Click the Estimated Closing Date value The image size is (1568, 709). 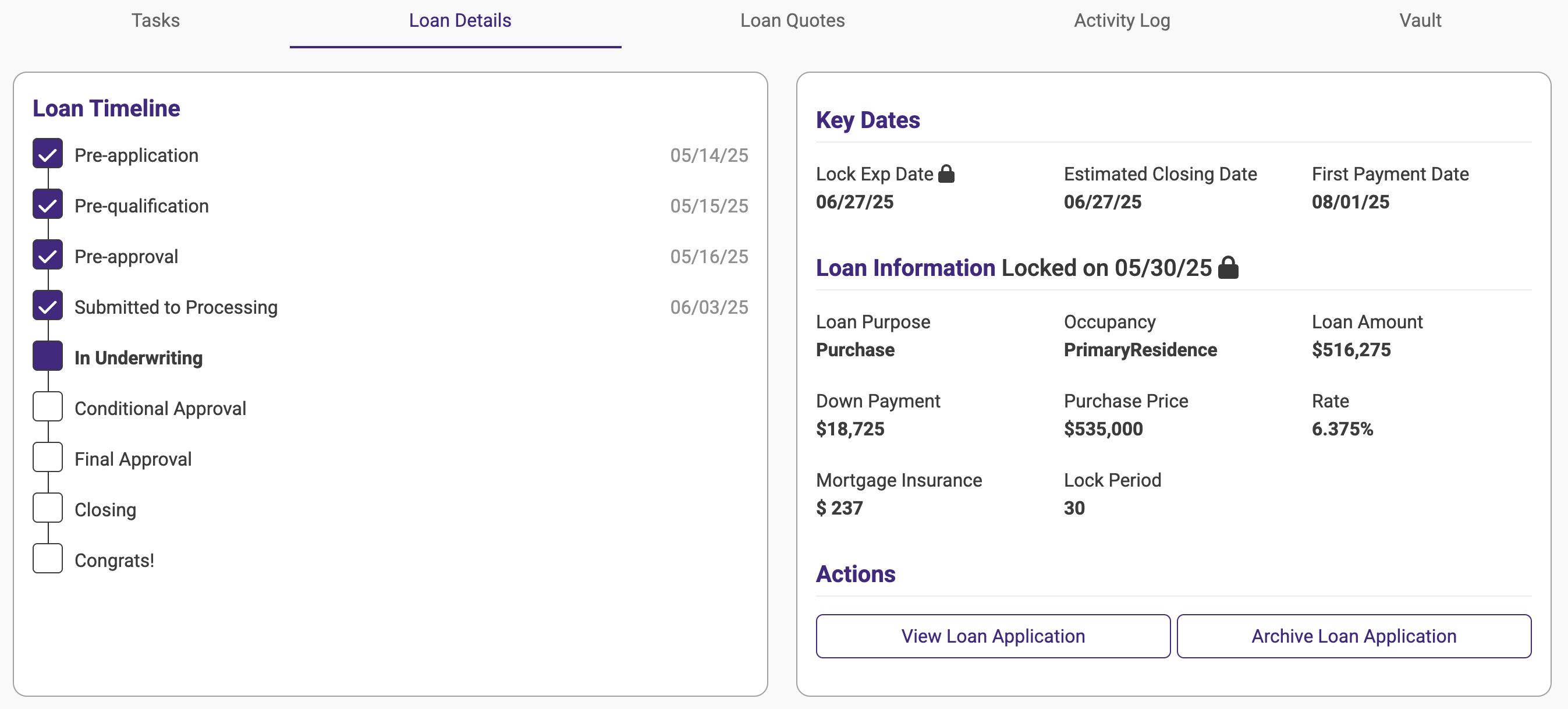point(1102,202)
